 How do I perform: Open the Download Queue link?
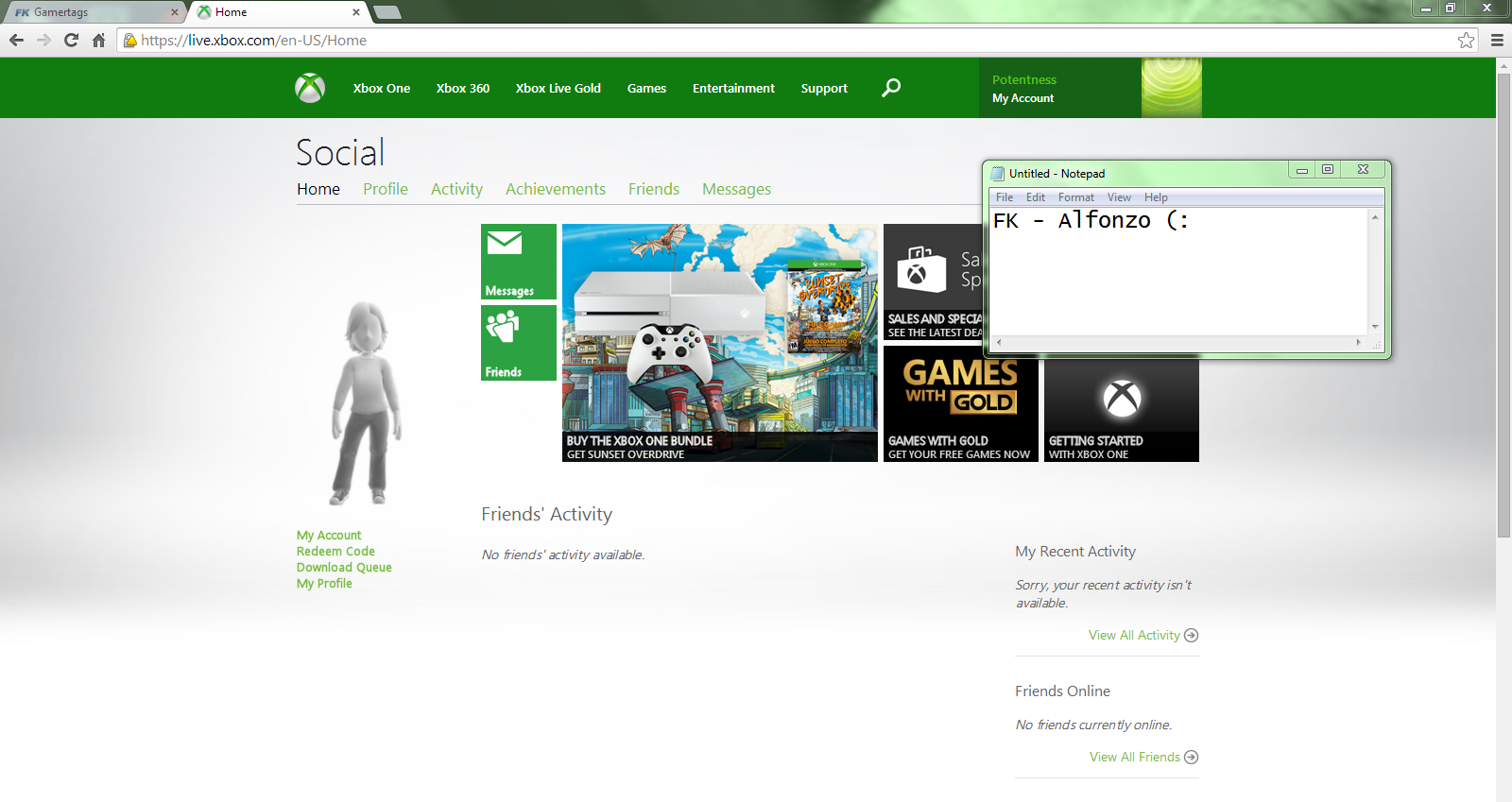coord(344,568)
